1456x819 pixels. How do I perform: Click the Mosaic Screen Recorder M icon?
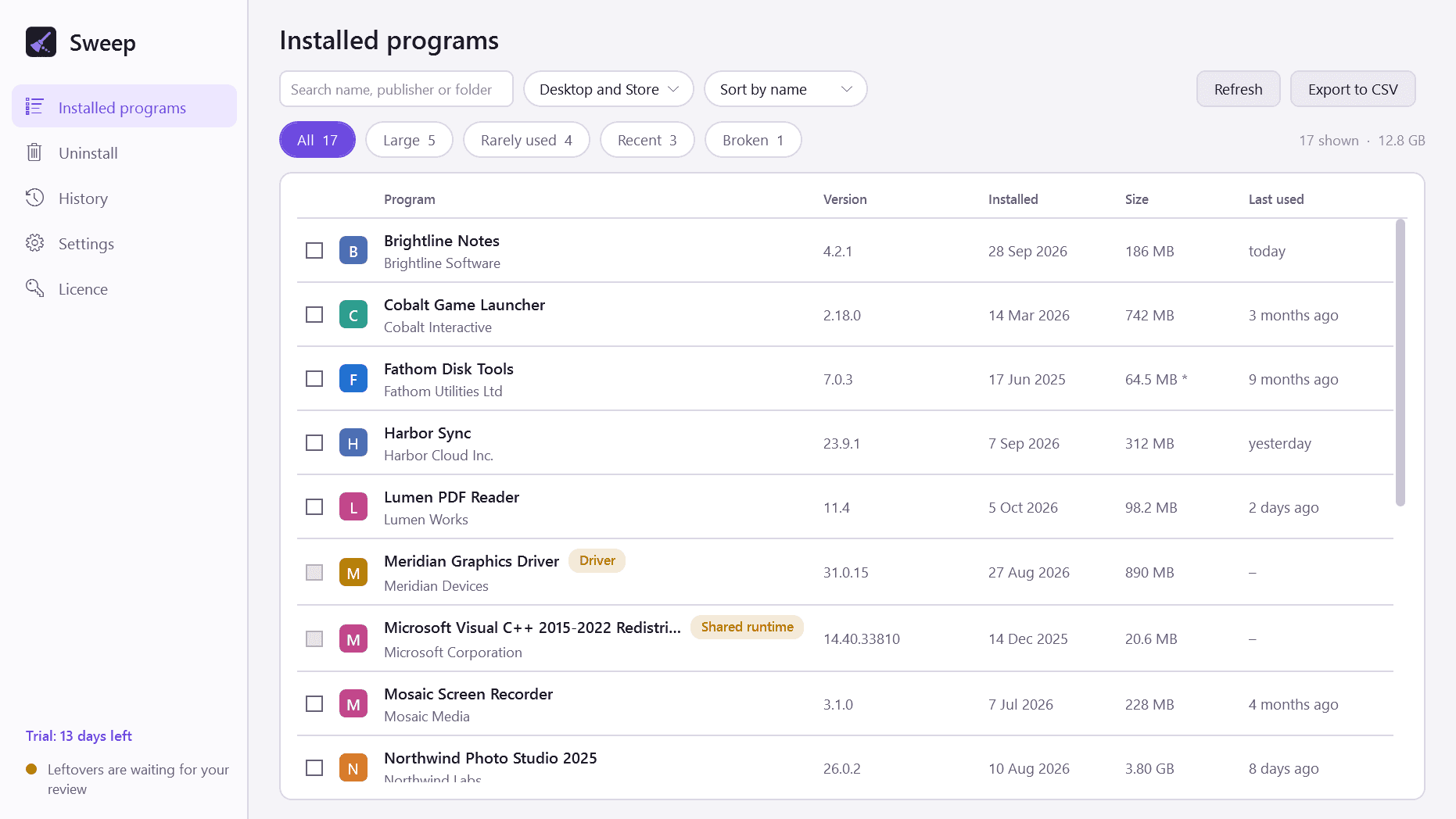(x=353, y=704)
